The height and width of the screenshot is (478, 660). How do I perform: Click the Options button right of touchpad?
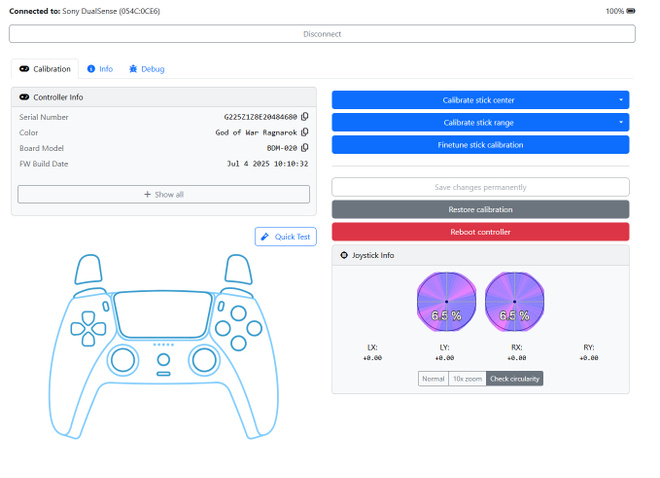(x=221, y=306)
